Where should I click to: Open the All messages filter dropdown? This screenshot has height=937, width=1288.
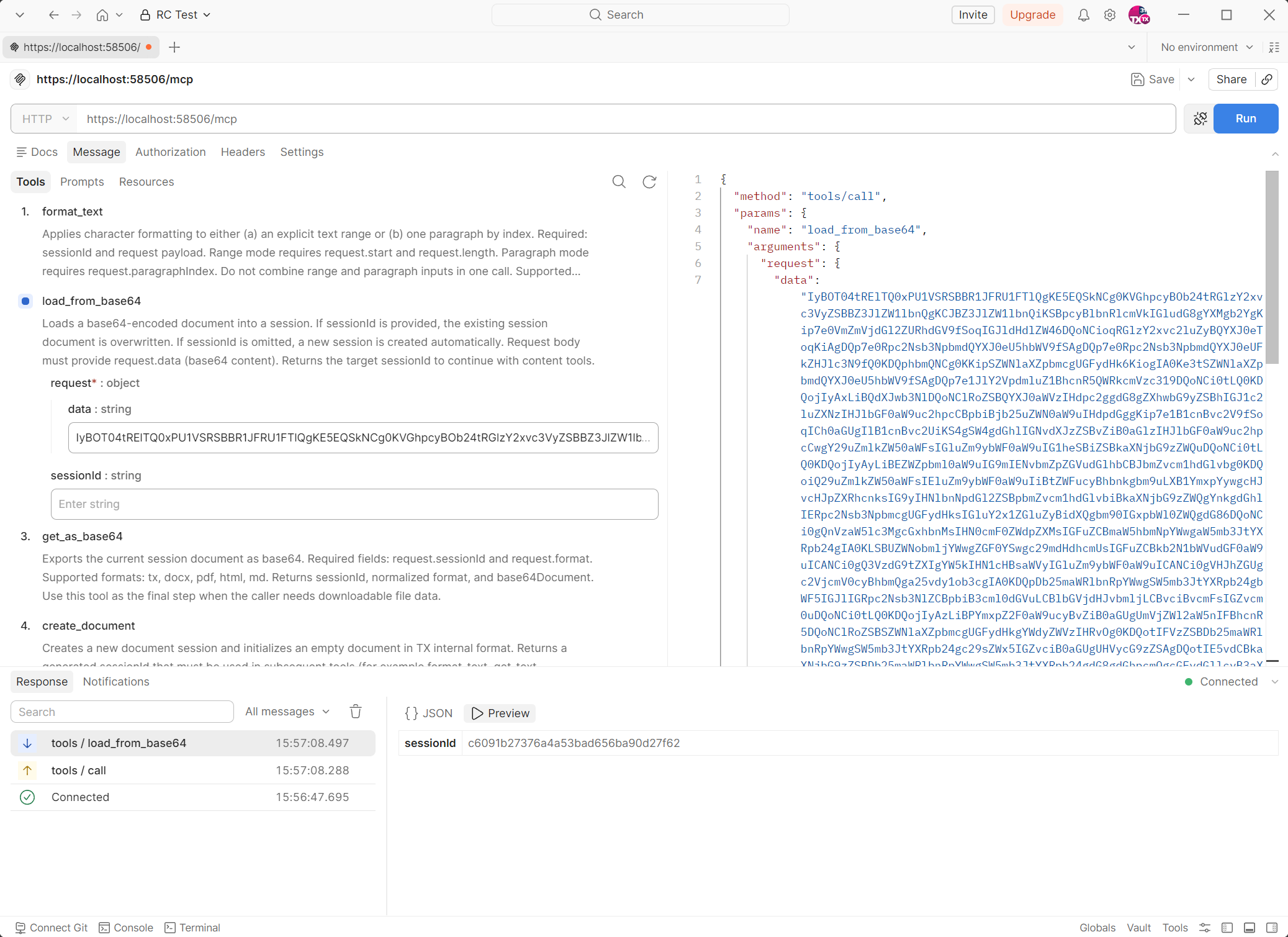point(287,712)
